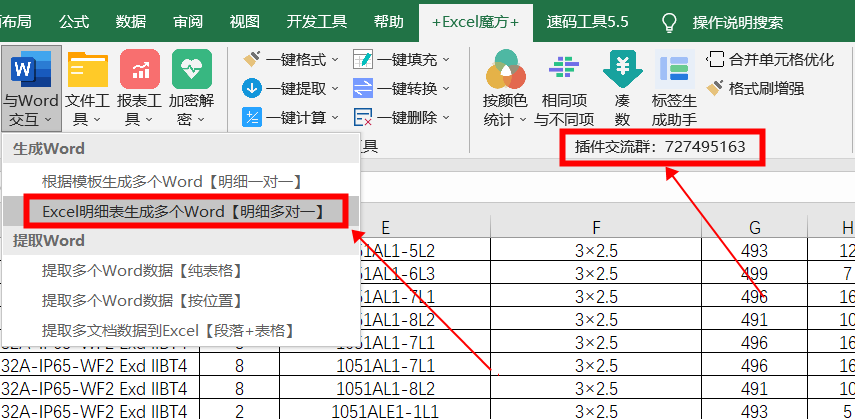Open the 速码工具5.5 ribbon tab

(x=588, y=22)
